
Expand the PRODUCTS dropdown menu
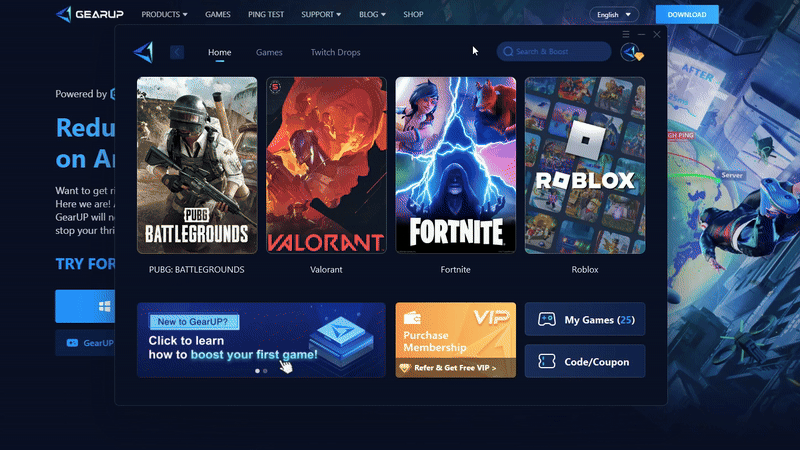click(164, 14)
